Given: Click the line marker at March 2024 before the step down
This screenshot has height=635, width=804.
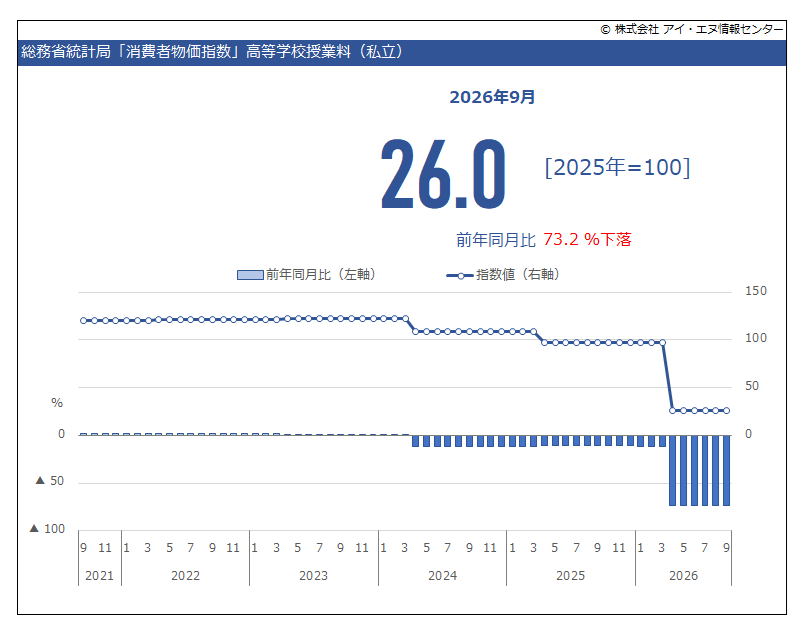Looking at the screenshot, I should click(x=405, y=319).
